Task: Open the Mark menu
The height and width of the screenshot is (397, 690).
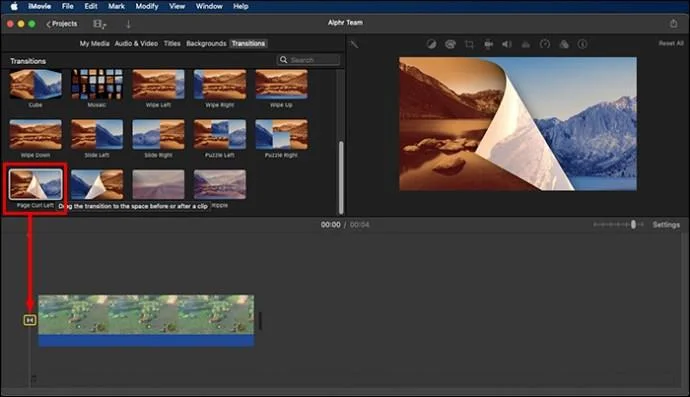Action: (x=116, y=6)
